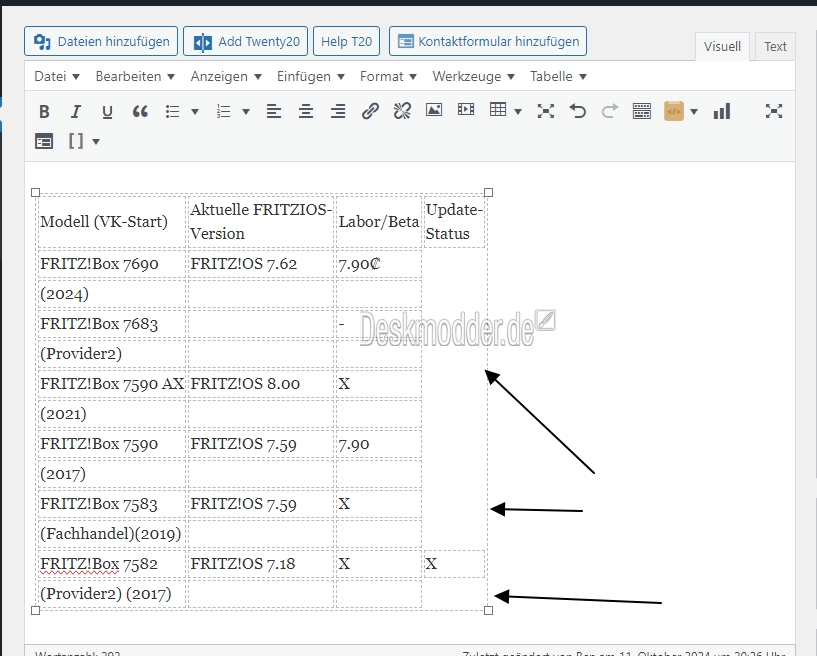Click the '(Provider2) (2017)' cell
817x656 pixels.
click(112, 594)
